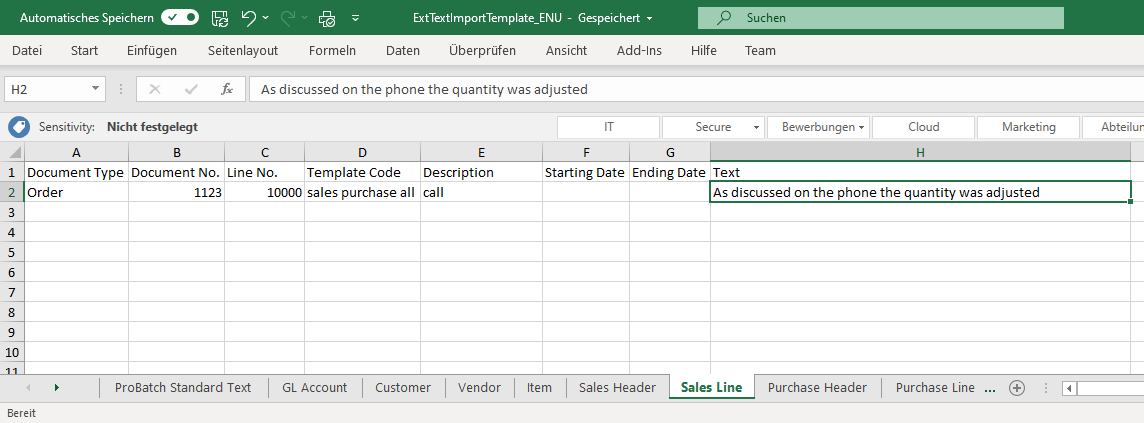
Task: Switch to GL Account sheet
Action: (314, 387)
